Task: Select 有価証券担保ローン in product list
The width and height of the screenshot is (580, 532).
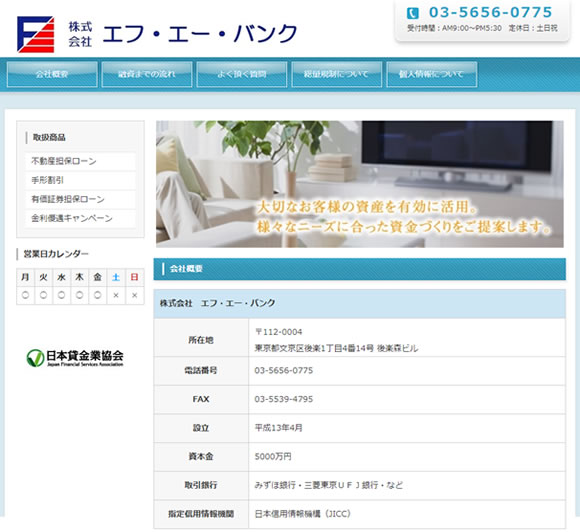Action: pyautogui.click(x=80, y=199)
